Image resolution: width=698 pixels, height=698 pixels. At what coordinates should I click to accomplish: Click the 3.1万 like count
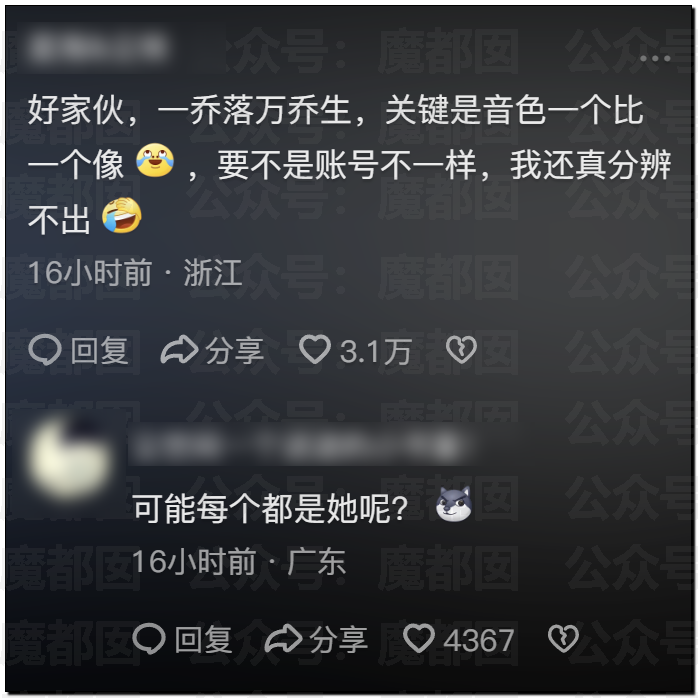point(376,351)
